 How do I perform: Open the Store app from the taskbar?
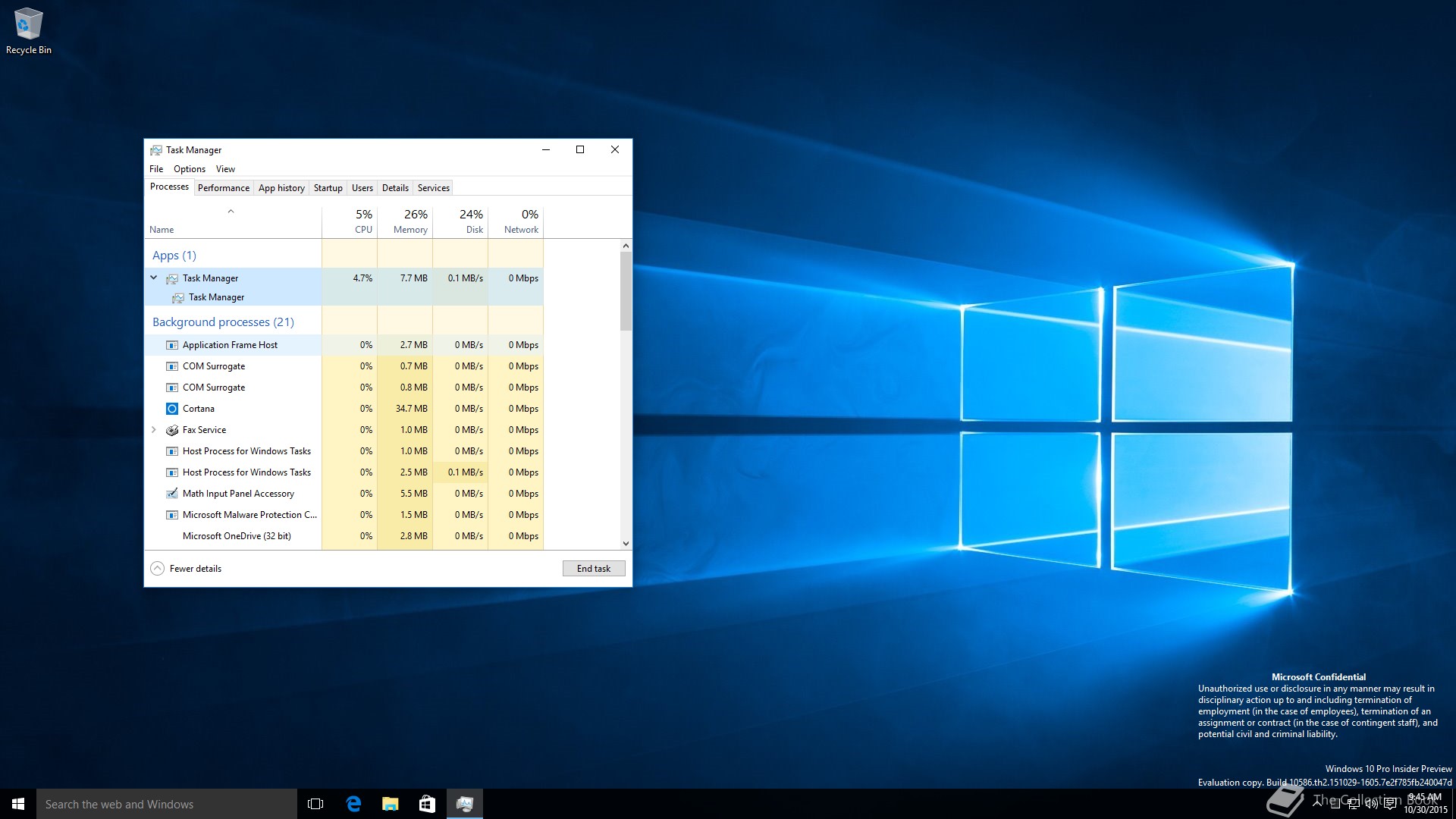[x=428, y=804]
